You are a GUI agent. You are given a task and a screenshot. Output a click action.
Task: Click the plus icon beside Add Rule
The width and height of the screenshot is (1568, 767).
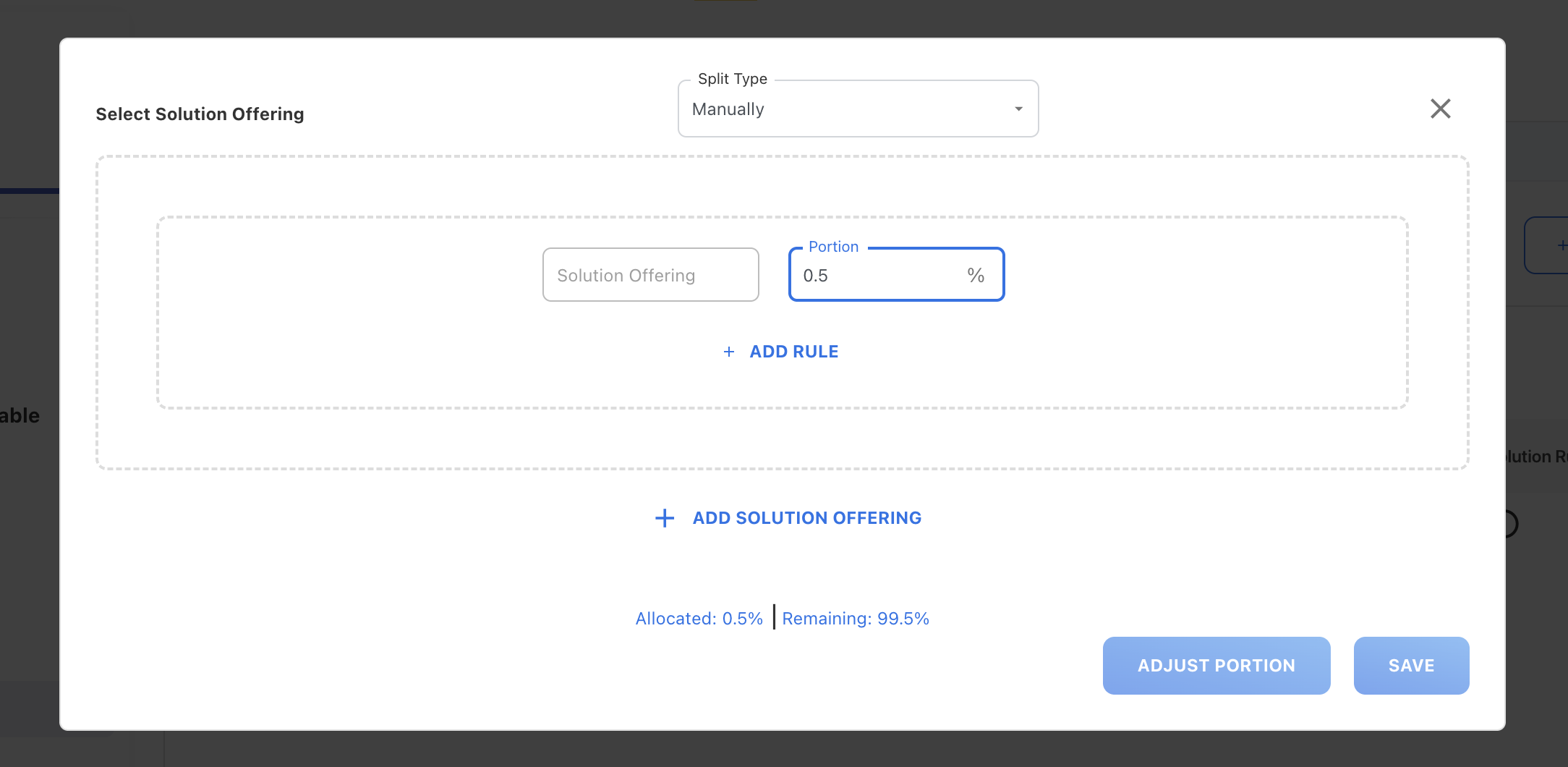coord(729,352)
